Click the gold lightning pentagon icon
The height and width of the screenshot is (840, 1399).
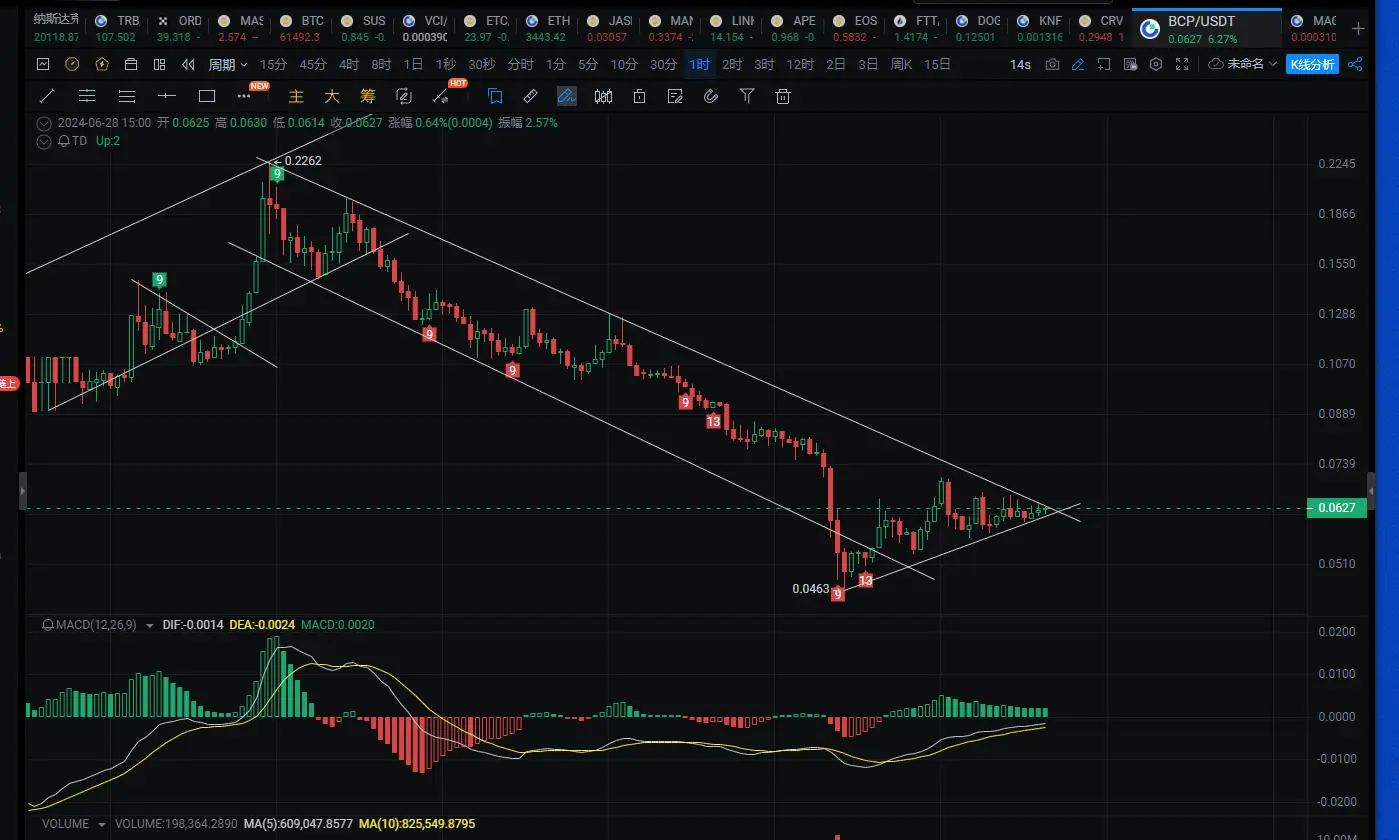point(101,64)
